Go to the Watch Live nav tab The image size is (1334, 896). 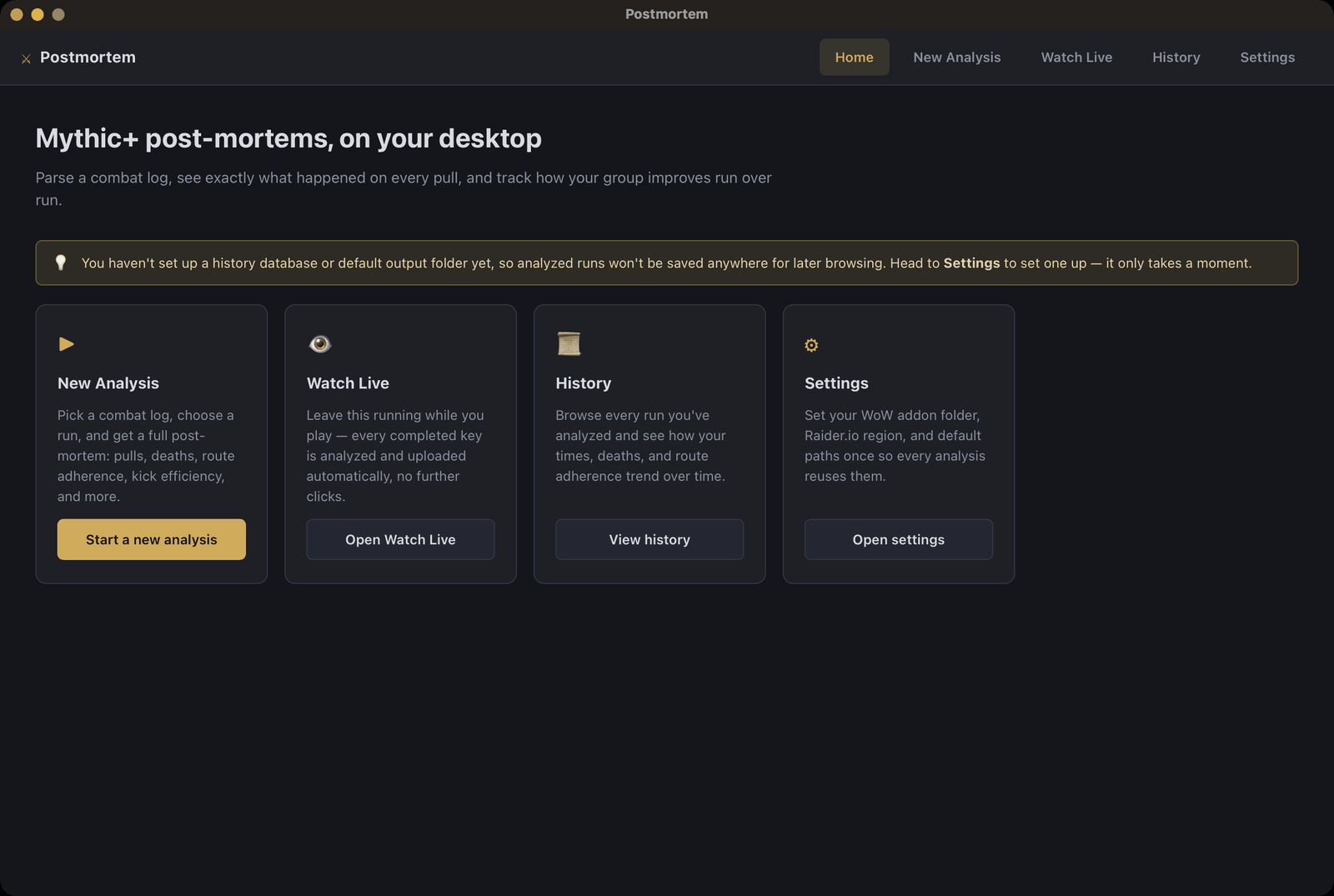point(1076,58)
